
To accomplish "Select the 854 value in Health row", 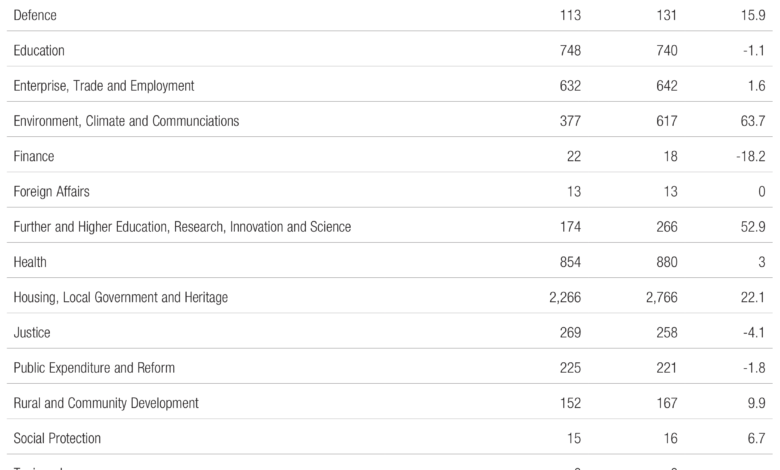I will tap(570, 262).
